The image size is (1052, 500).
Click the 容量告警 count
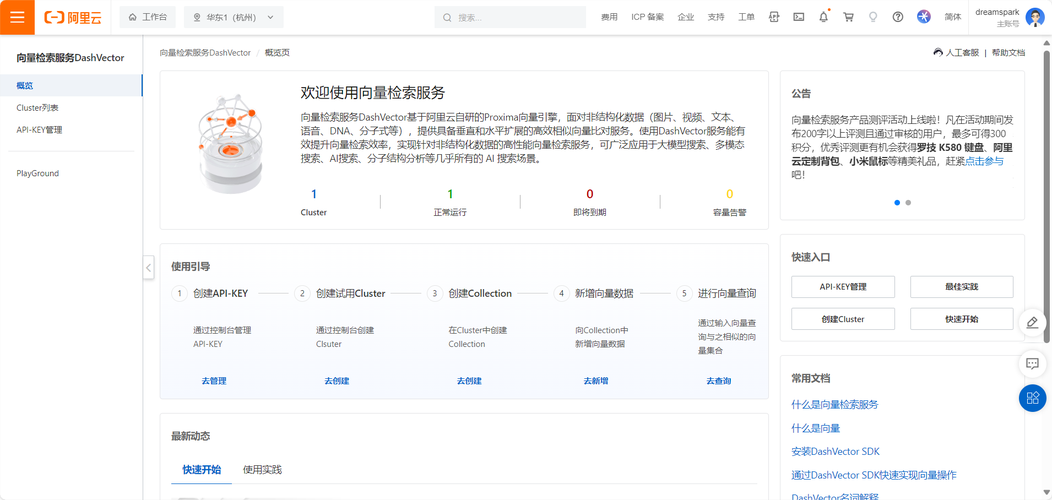(x=729, y=195)
